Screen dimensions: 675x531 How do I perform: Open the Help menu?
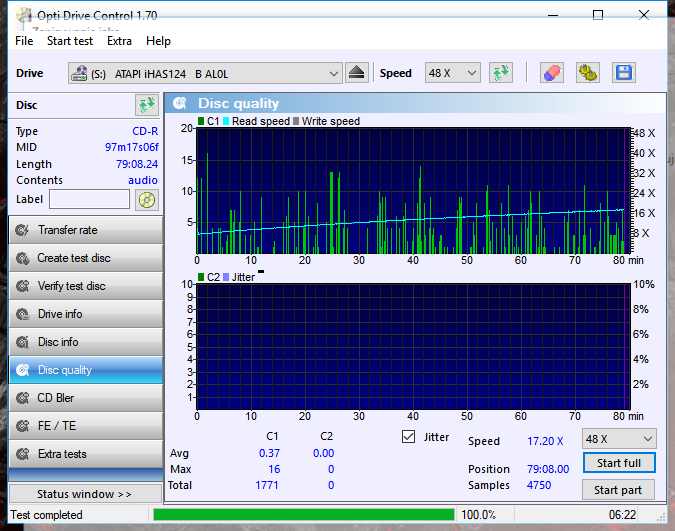click(x=158, y=41)
